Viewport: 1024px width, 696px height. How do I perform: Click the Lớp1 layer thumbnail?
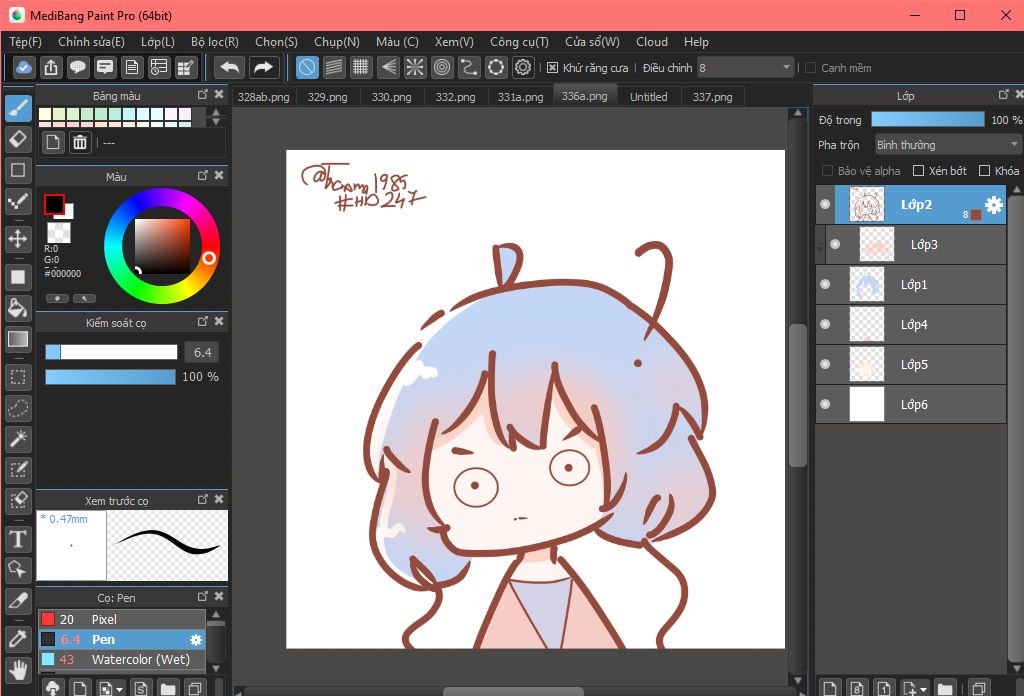866,285
